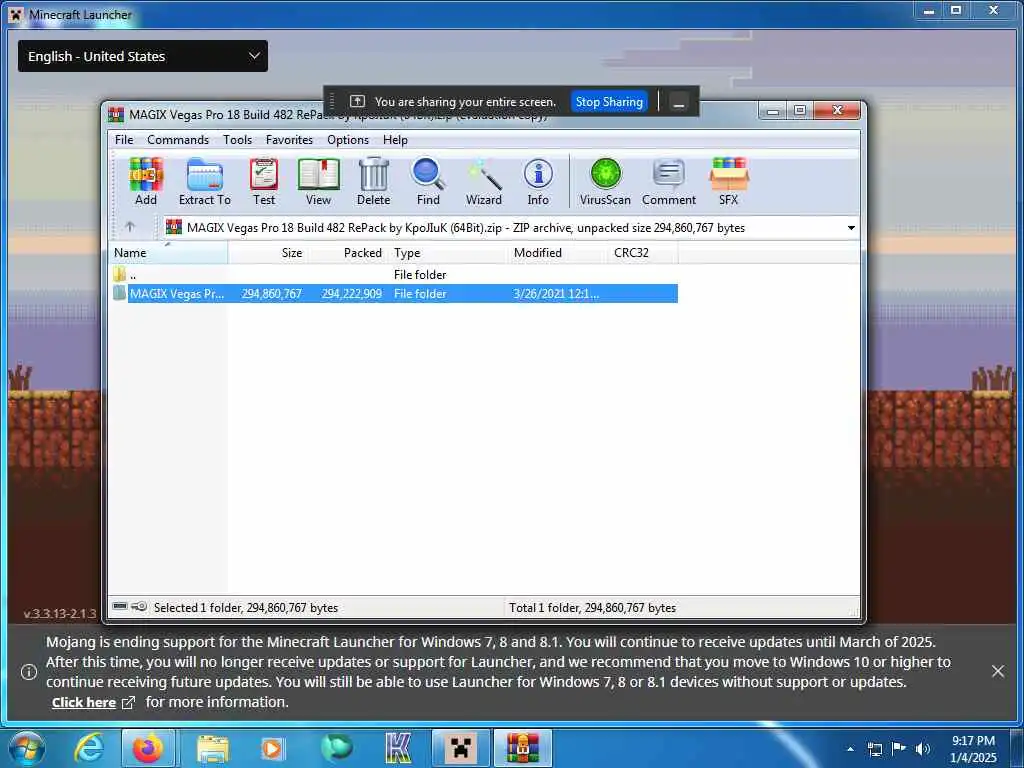This screenshot has width=1024, height=768.
Task: Sort by CRC32 column header
Action: click(x=643, y=253)
